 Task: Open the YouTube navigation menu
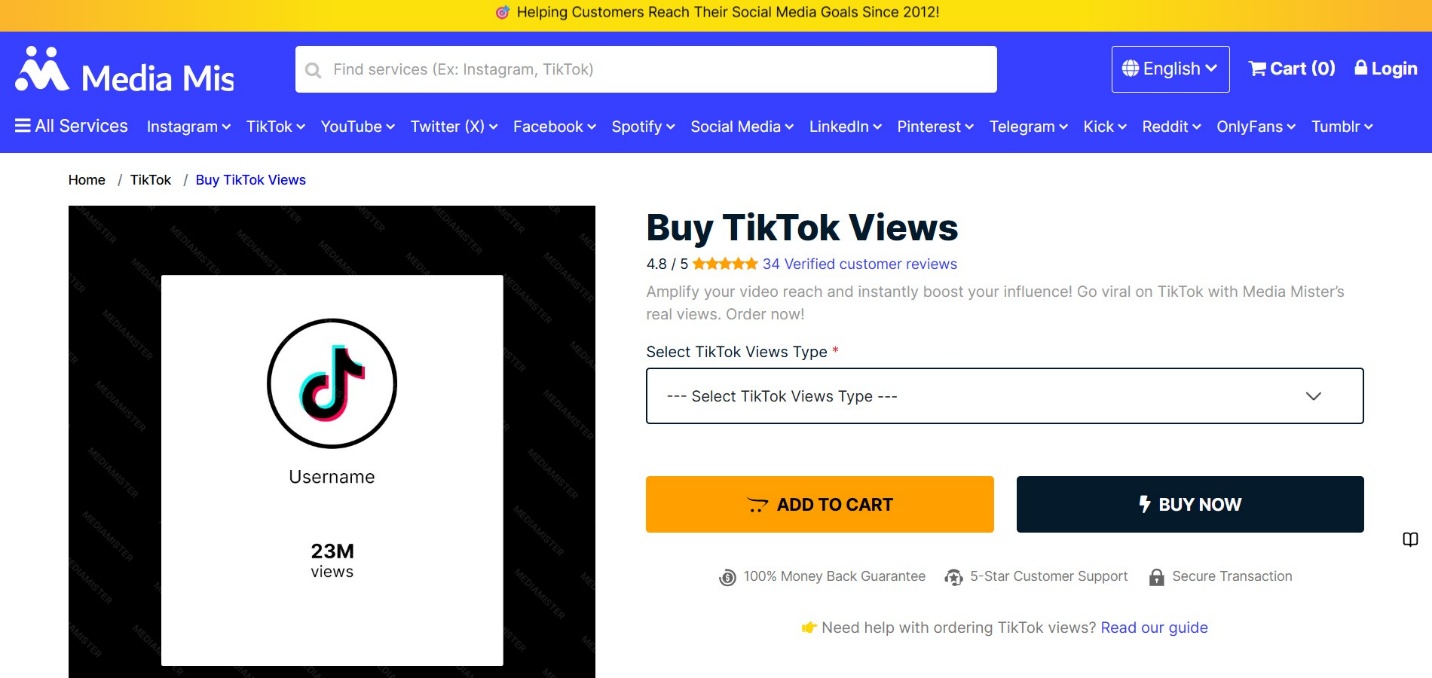click(x=358, y=127)
